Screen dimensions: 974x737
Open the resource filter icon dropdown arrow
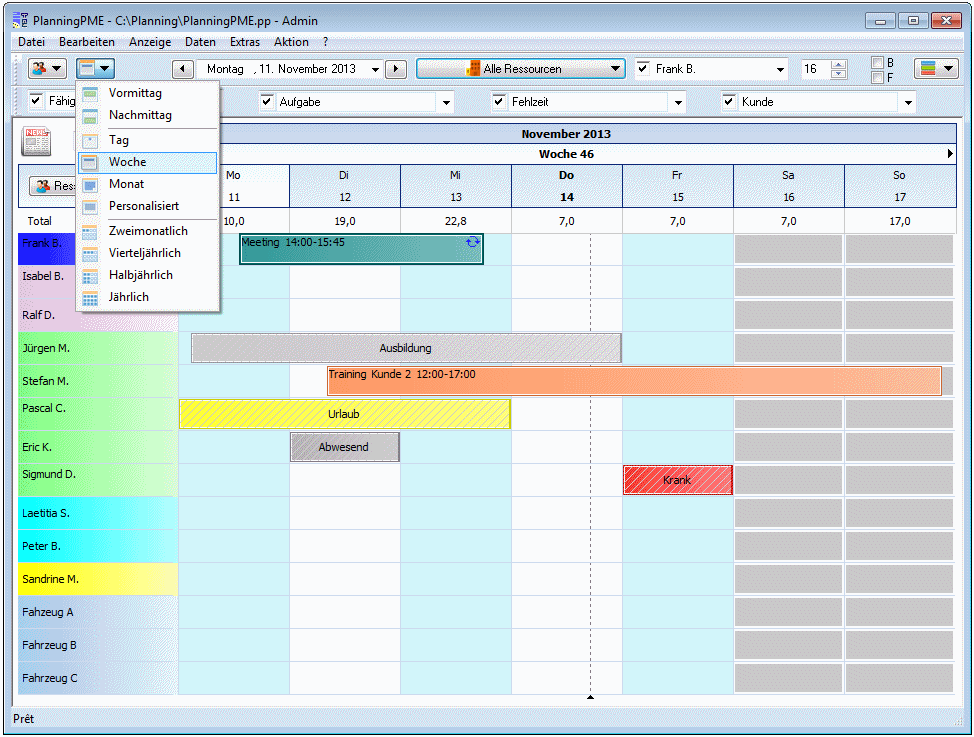pos(57,68)
